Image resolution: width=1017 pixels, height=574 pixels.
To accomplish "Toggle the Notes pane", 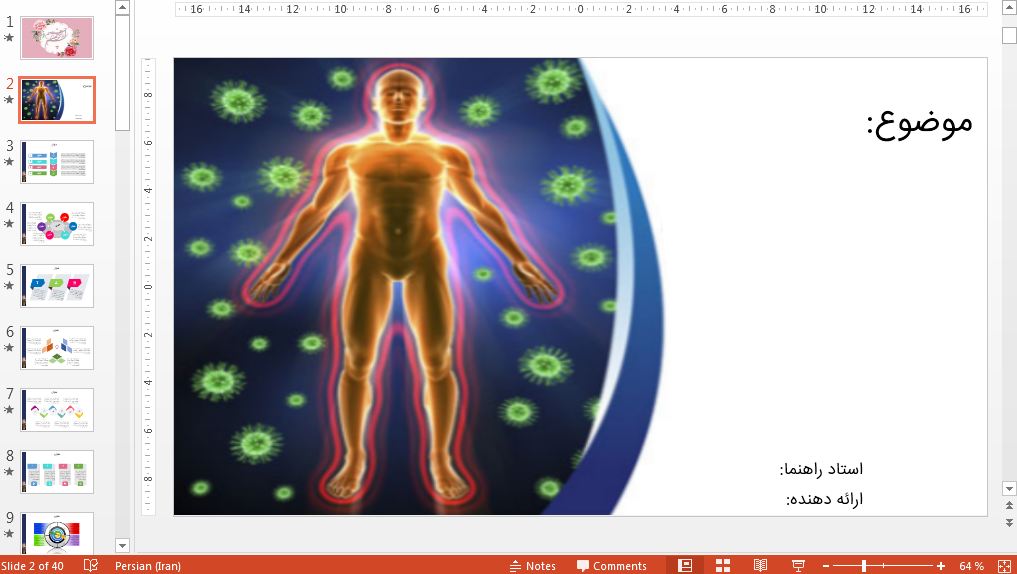I will click(x=532, y=566).
